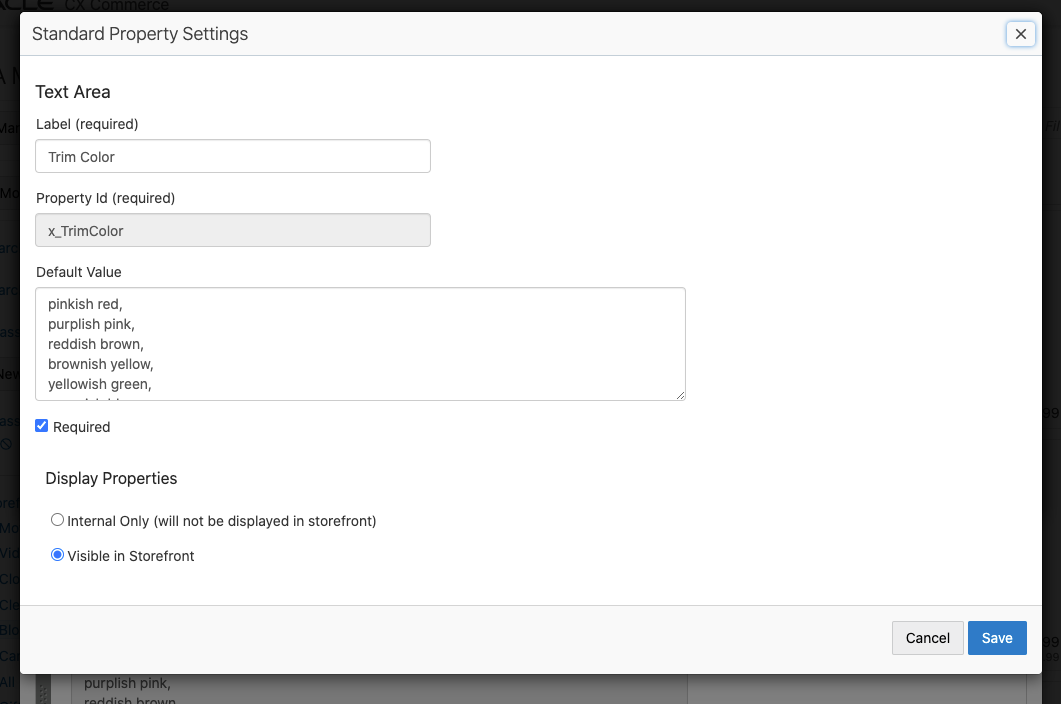The width and height of the screenshot is (1061, 704).
Task: Click the 'Display Properties' section heading
Action: pos(111,478)
